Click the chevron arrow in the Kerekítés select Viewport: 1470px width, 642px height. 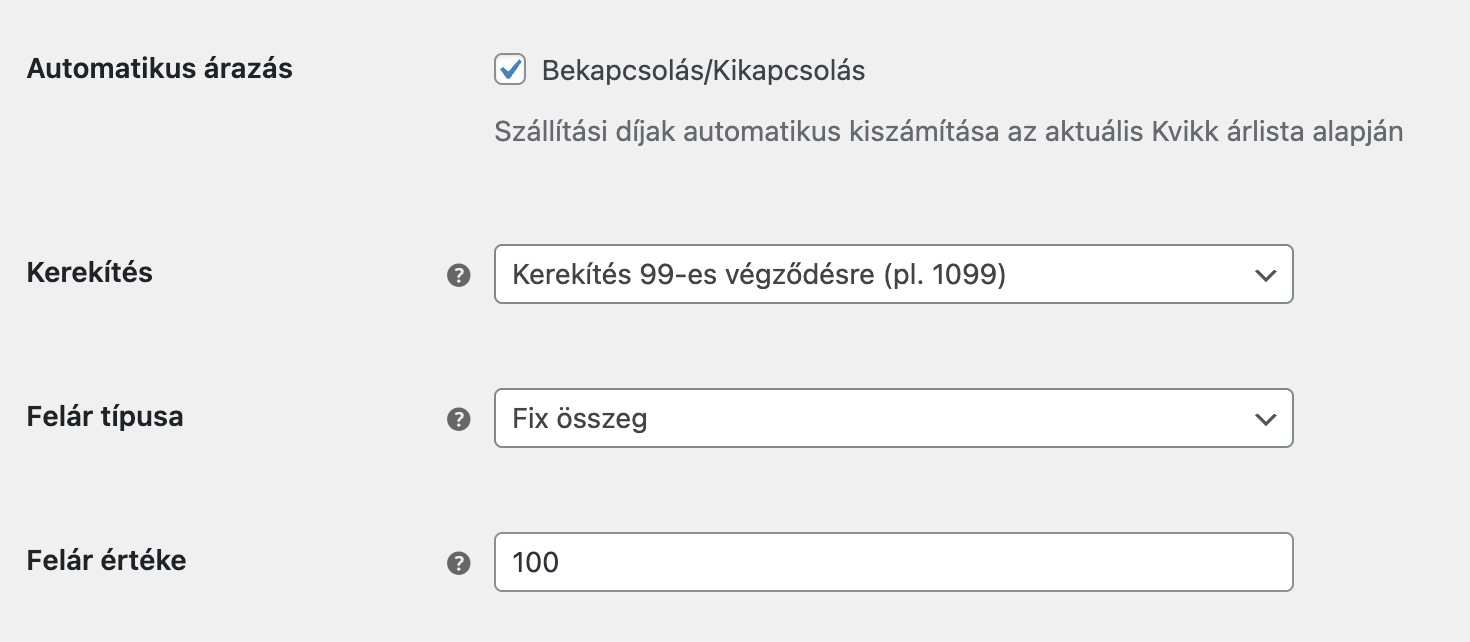click(x=1265, y=275)
